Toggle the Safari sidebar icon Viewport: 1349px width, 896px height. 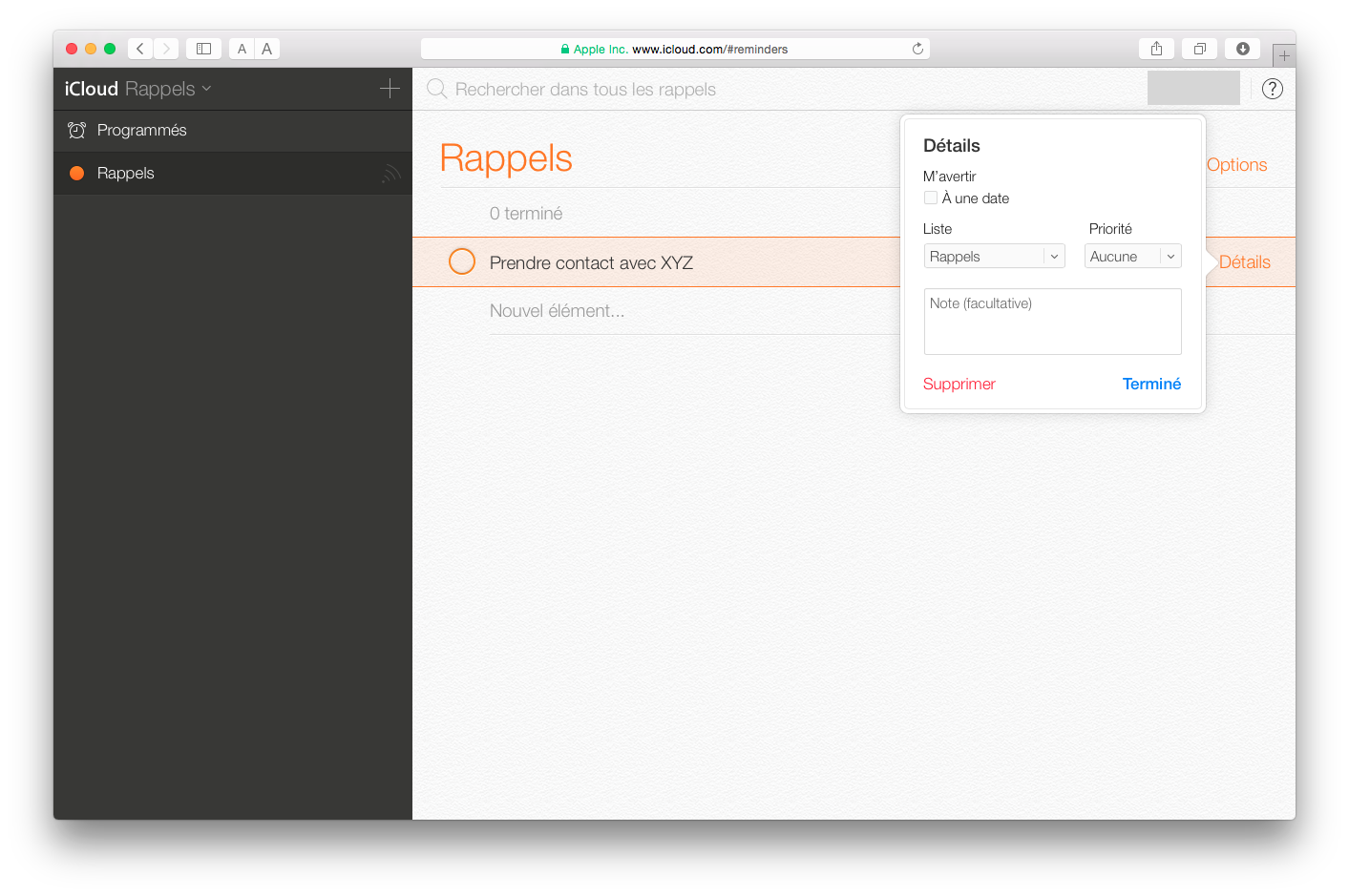pos(203,49)
